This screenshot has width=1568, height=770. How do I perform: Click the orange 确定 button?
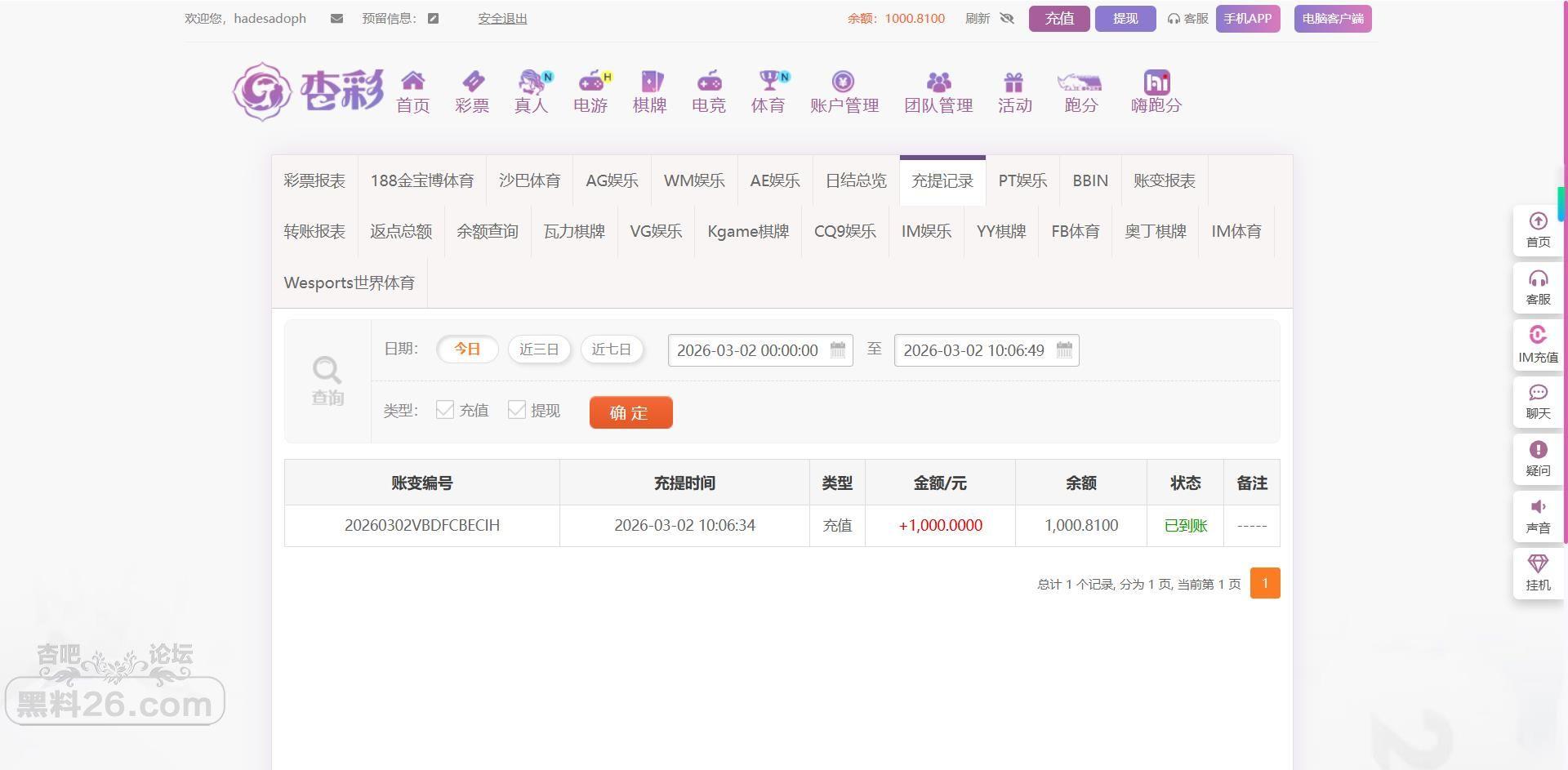(630, 412)
